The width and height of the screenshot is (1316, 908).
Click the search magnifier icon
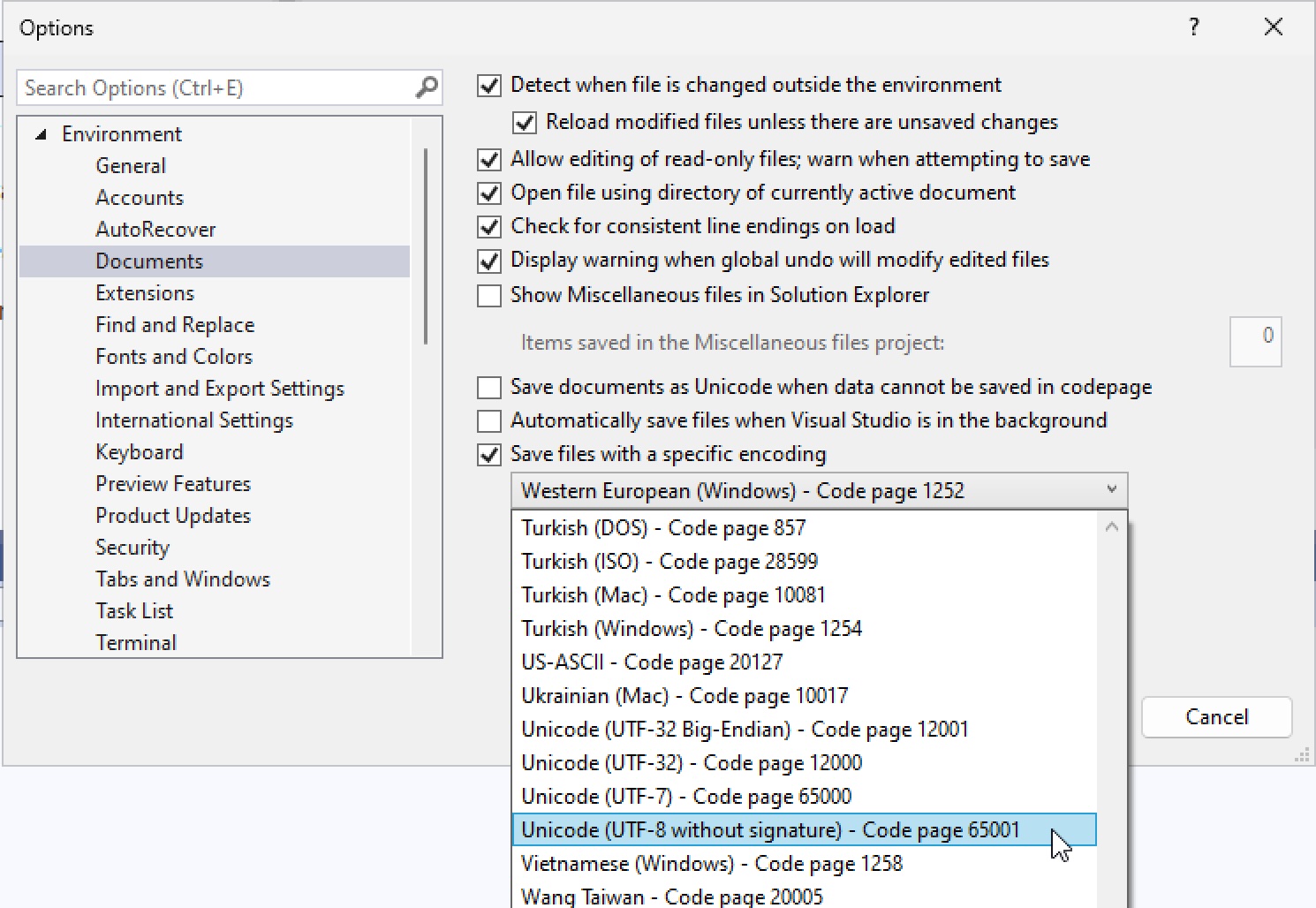(x=427, y=87)
